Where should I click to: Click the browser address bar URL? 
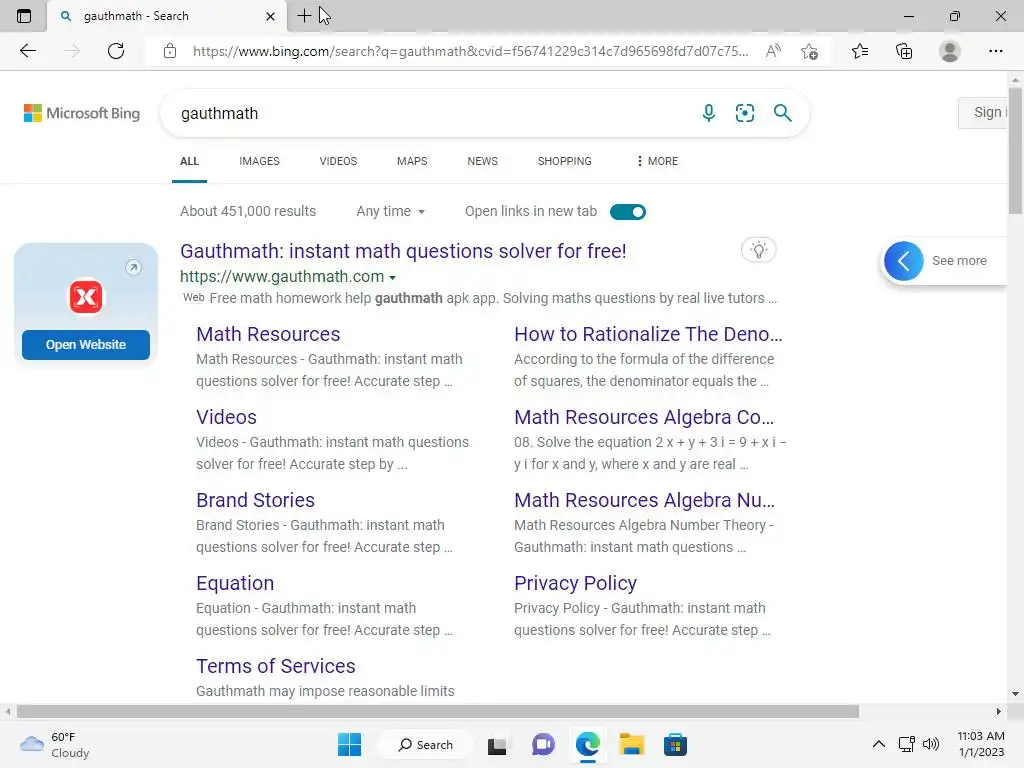pos(470,51)
